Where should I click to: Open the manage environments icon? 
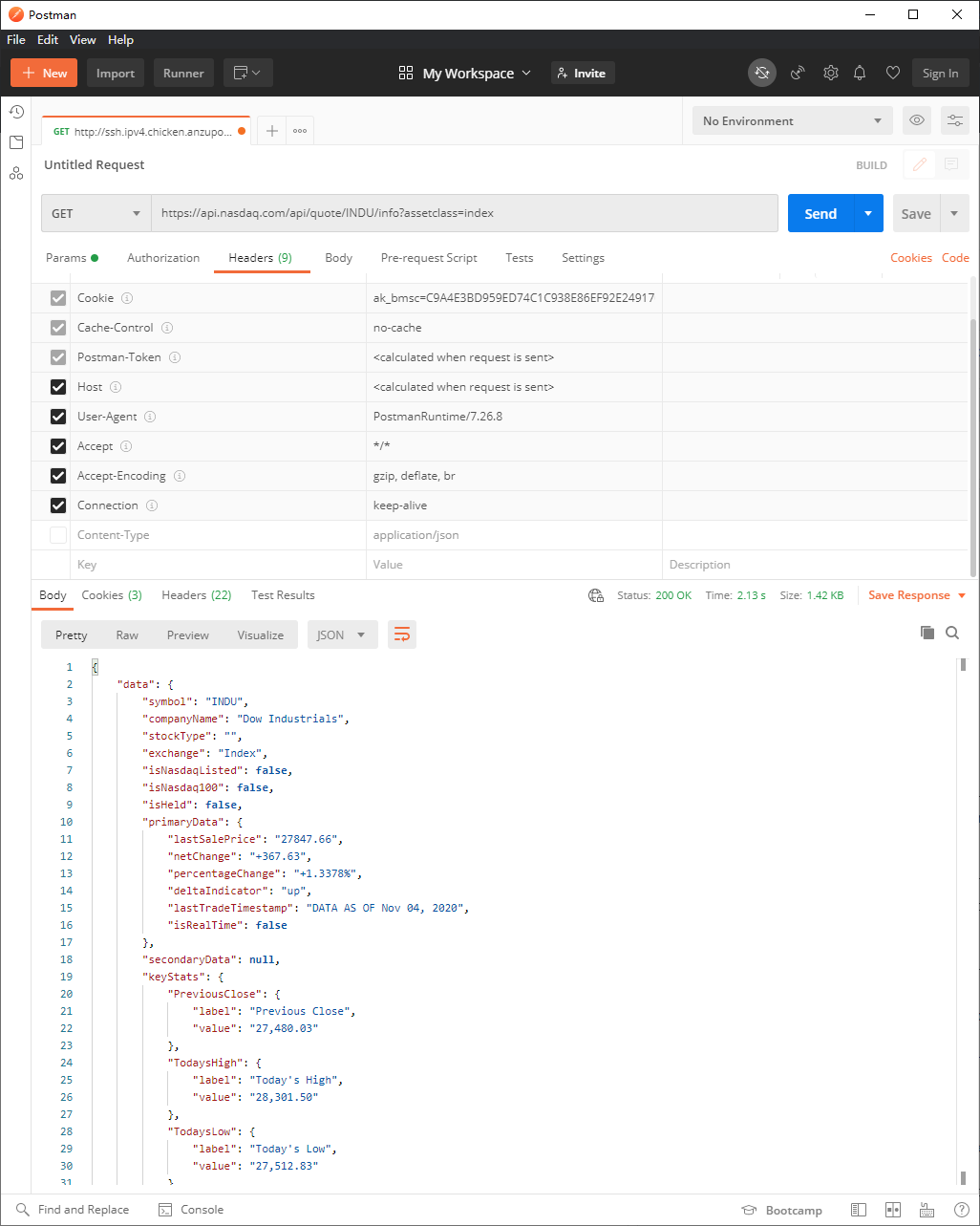[954, 120]
